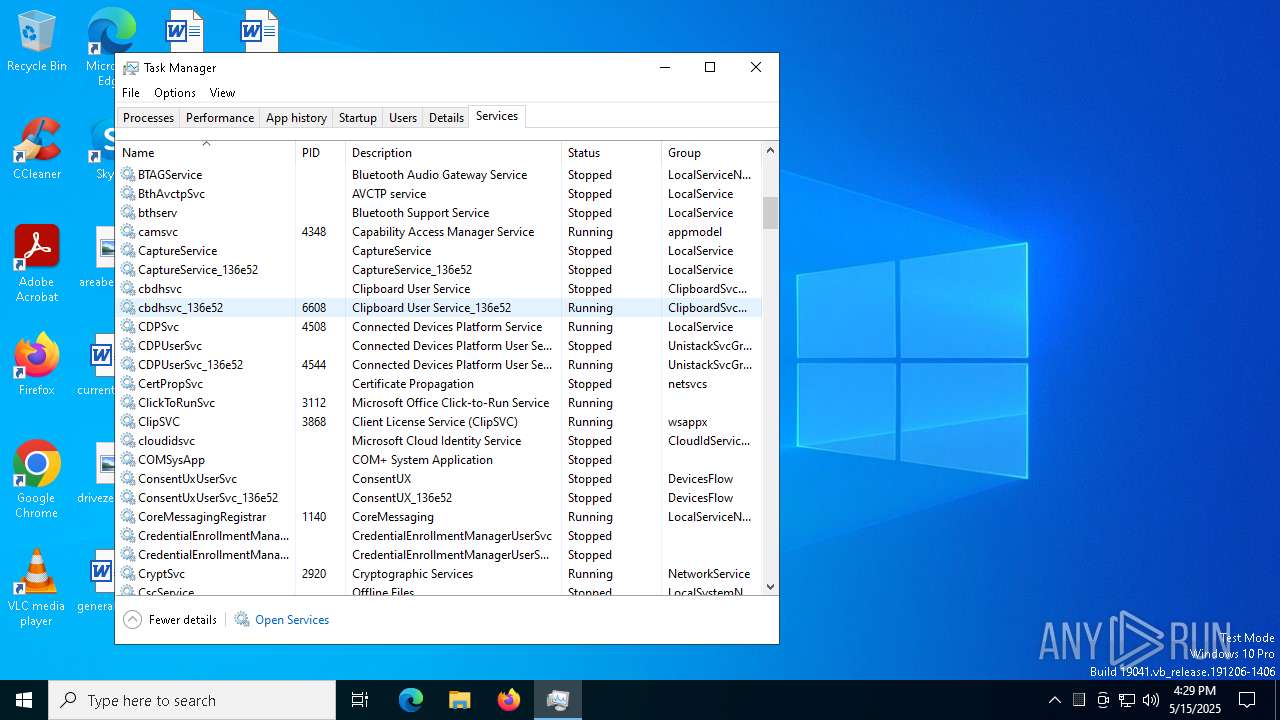Click the Task Manager title bar icon
The width and height of the screenshot is (1280, 720).
[x=131, y=68]
